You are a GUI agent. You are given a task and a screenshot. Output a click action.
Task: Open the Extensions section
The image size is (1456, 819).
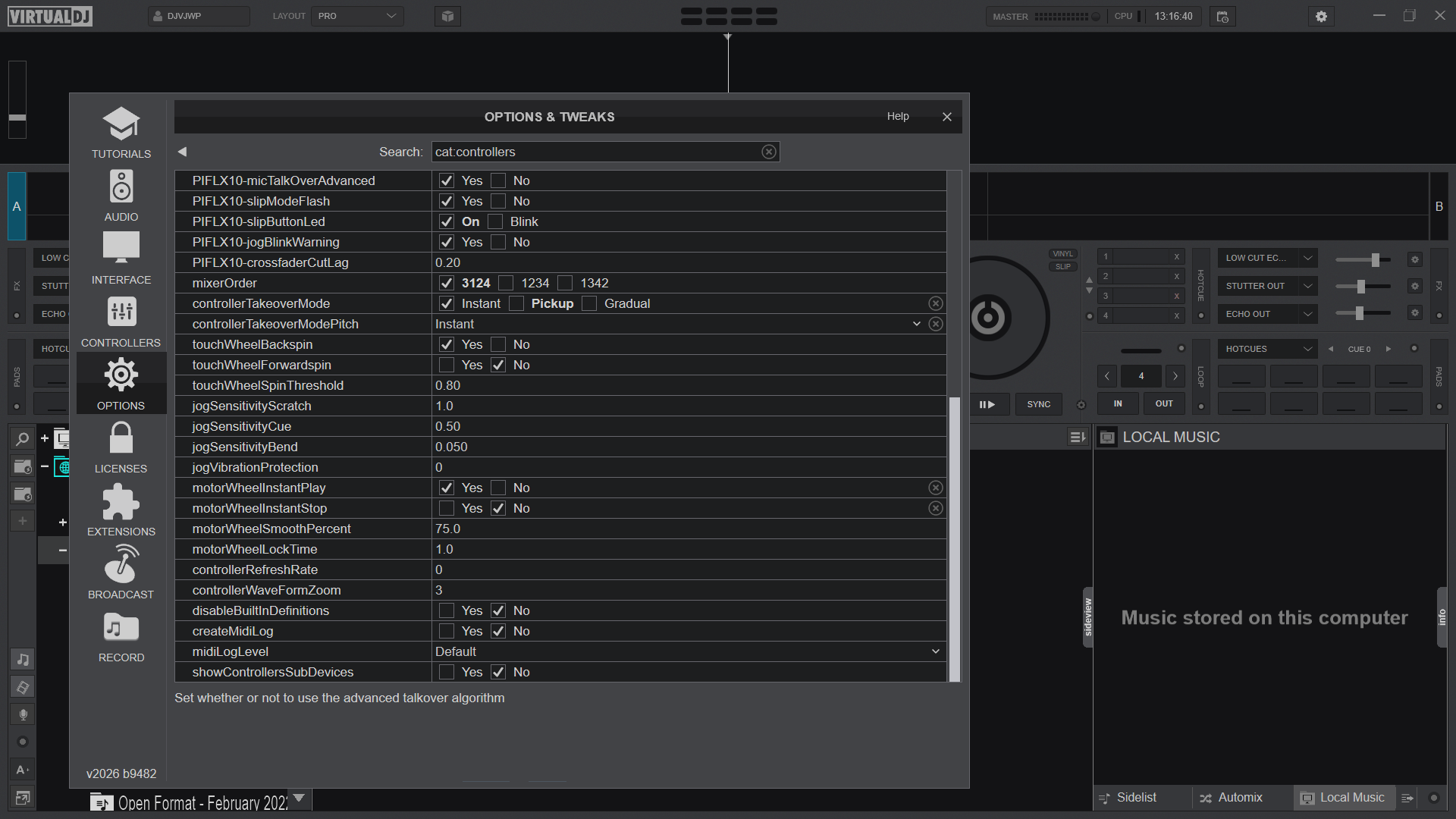(121, 510)
